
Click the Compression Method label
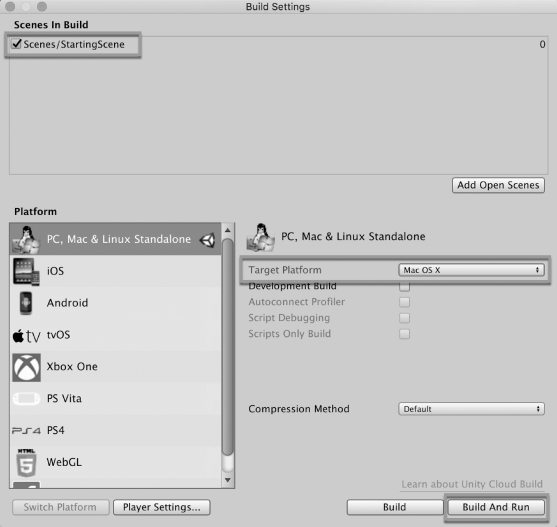299,409
